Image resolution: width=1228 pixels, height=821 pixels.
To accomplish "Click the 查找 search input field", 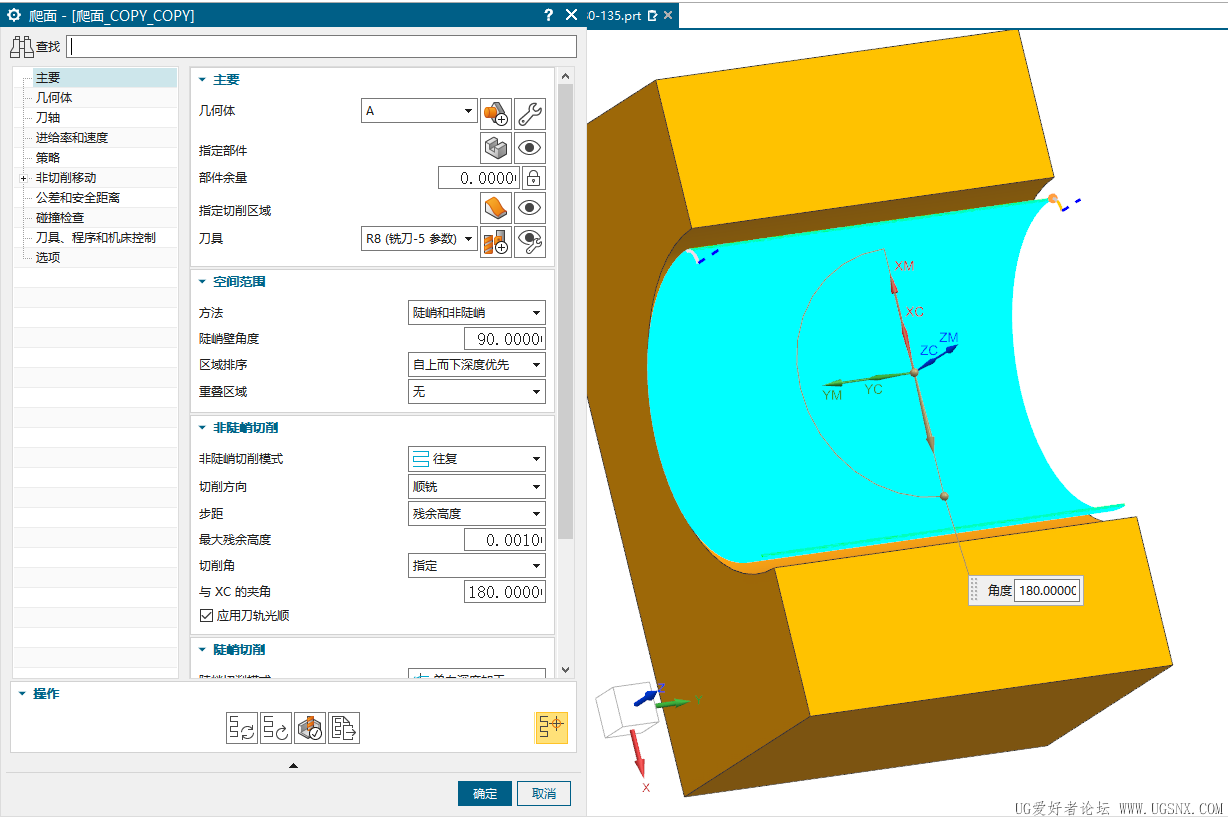I will 321,46.
